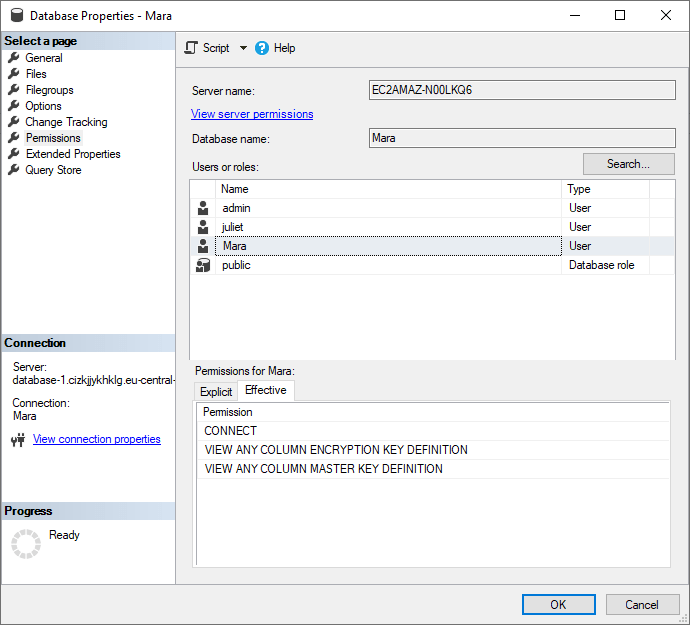Select VIEW ANY COLUMN ENCRYPTION KEY DEFINITION
Screen dimensions: 690x625
click(433, 450)
